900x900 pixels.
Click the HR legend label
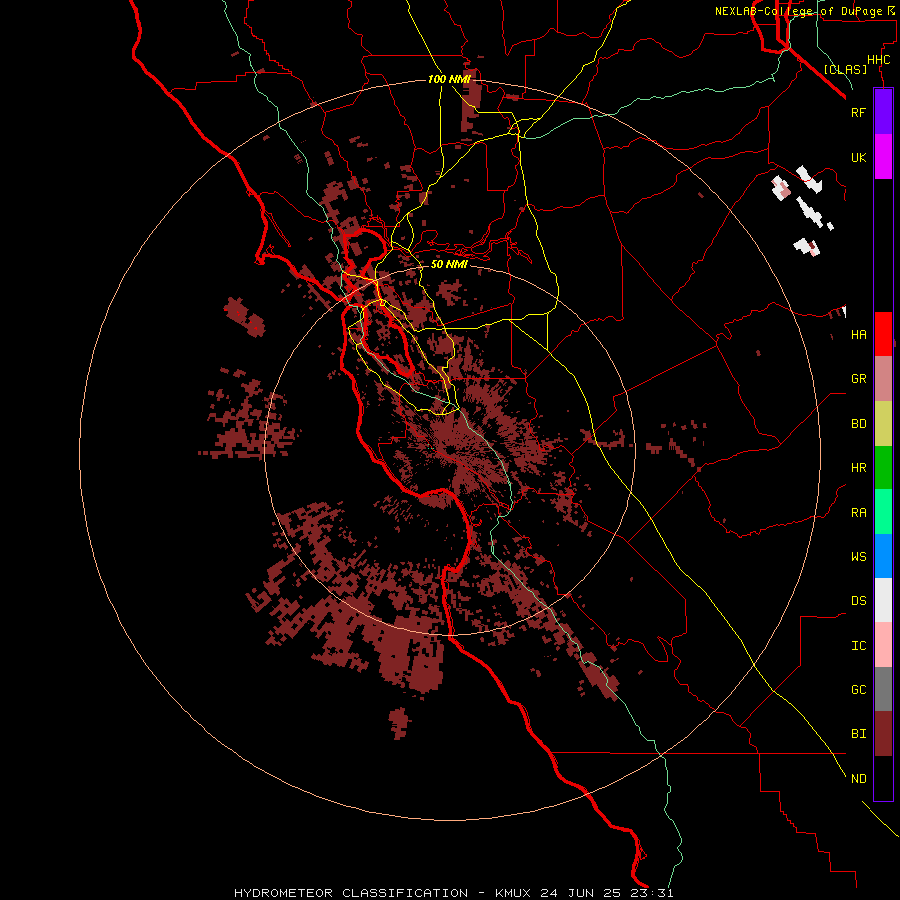tap(858, 468)
